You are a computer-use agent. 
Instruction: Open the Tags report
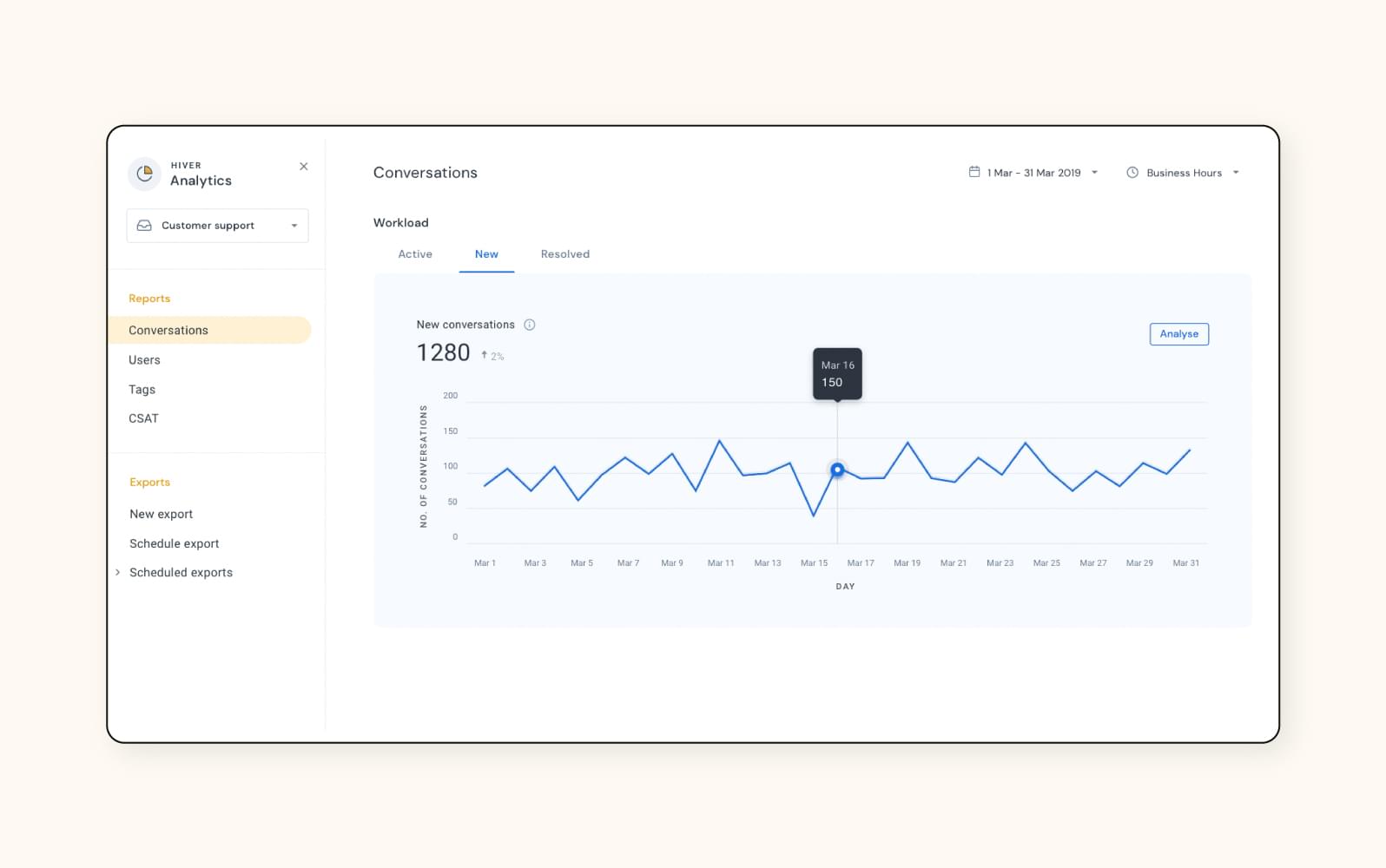point(142,390)
